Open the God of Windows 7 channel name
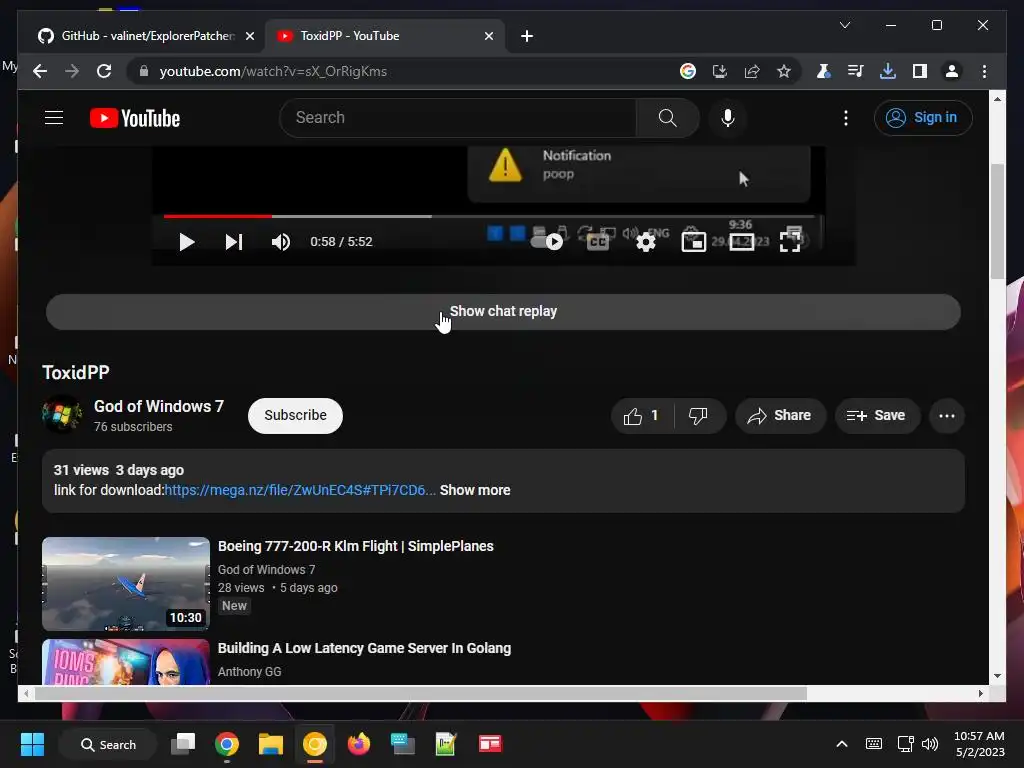This screenshot has height=768, width=1024. coord(159,406)
